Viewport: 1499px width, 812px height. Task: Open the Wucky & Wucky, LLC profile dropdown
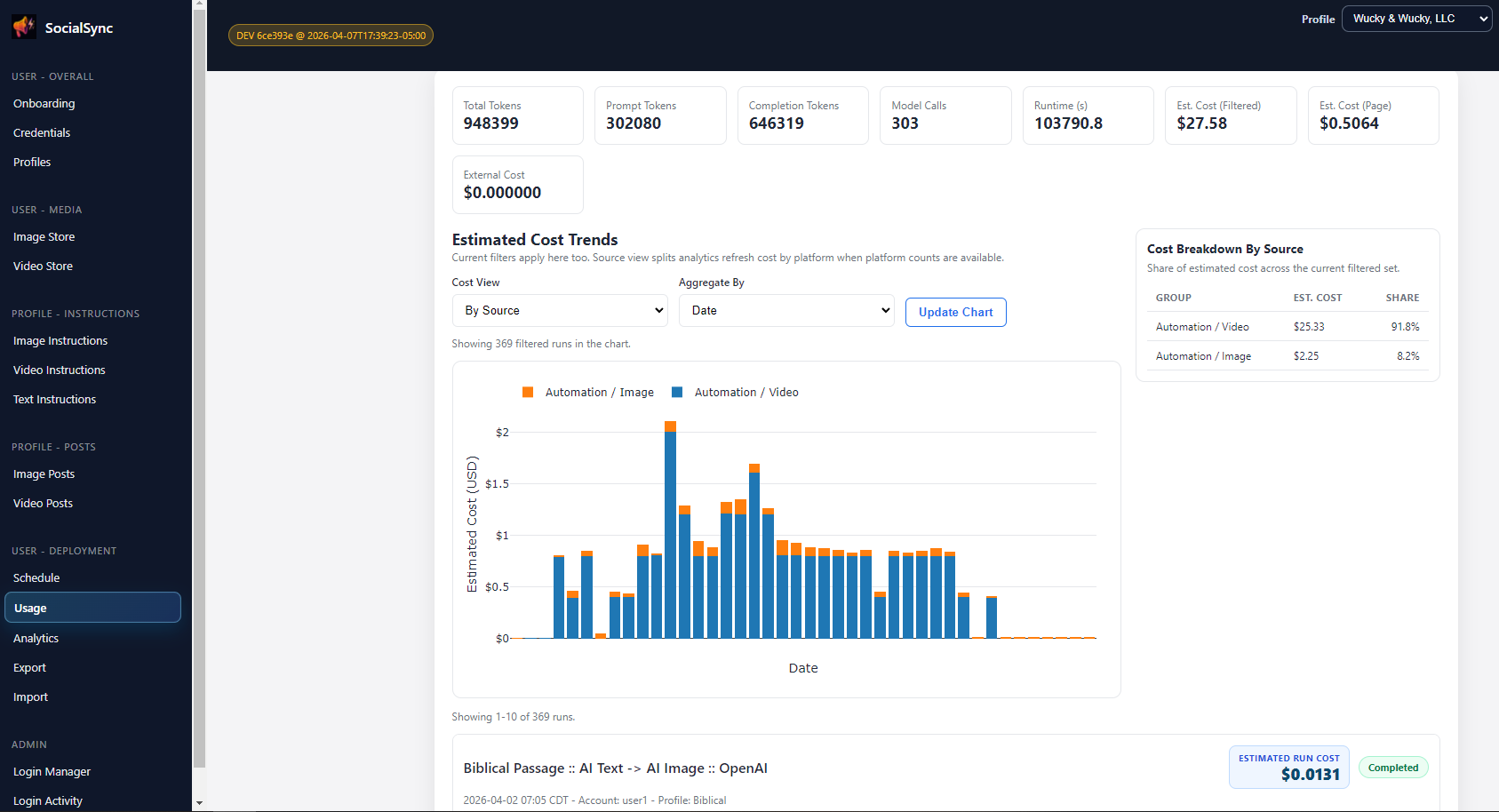click(1416, 18)
